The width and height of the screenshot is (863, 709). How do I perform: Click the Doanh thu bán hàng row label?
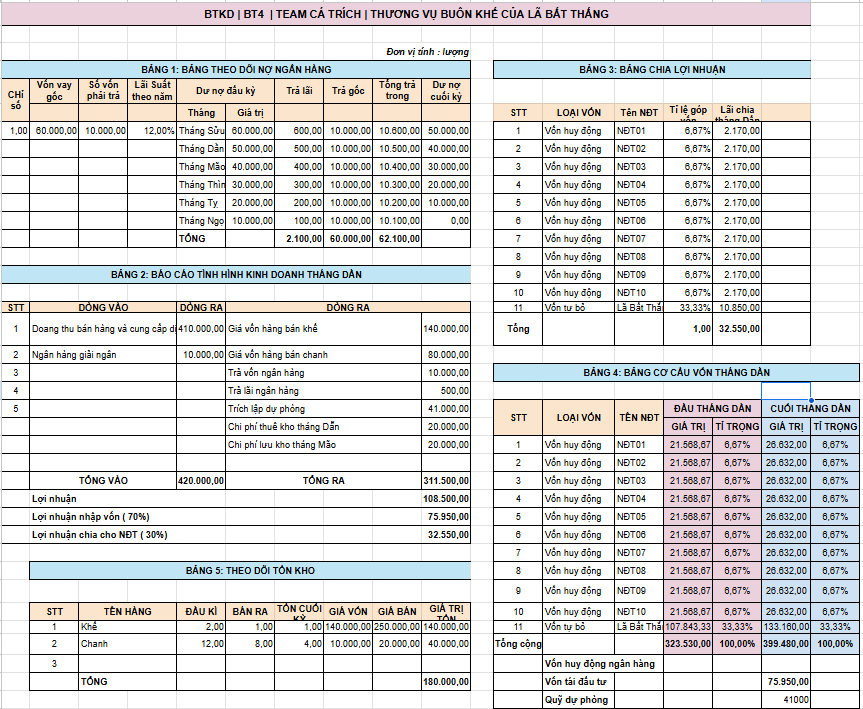click(103, 329)
